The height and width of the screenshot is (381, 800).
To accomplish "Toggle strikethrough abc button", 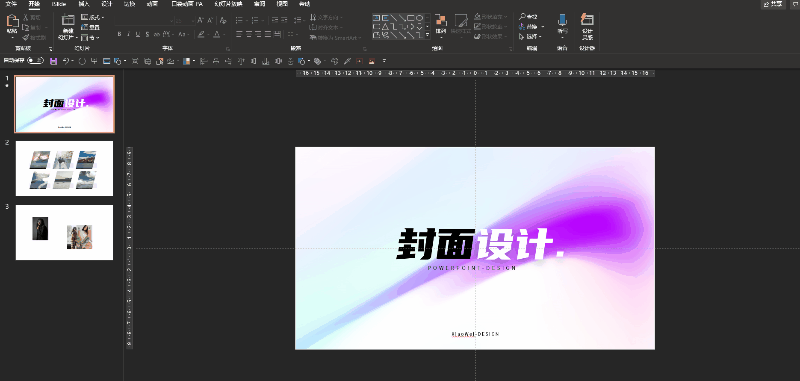I will pos(157,35).
